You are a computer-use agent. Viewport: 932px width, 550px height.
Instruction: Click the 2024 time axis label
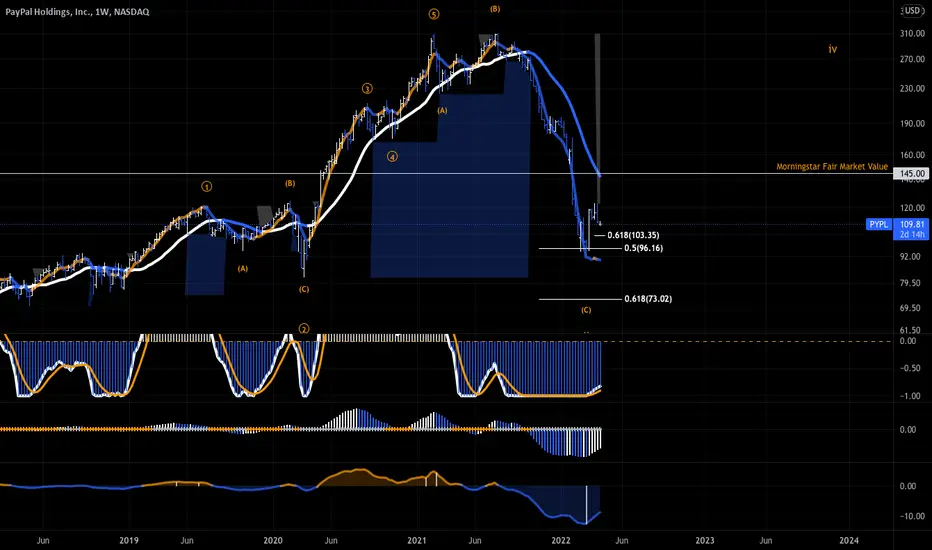(849, 540)
